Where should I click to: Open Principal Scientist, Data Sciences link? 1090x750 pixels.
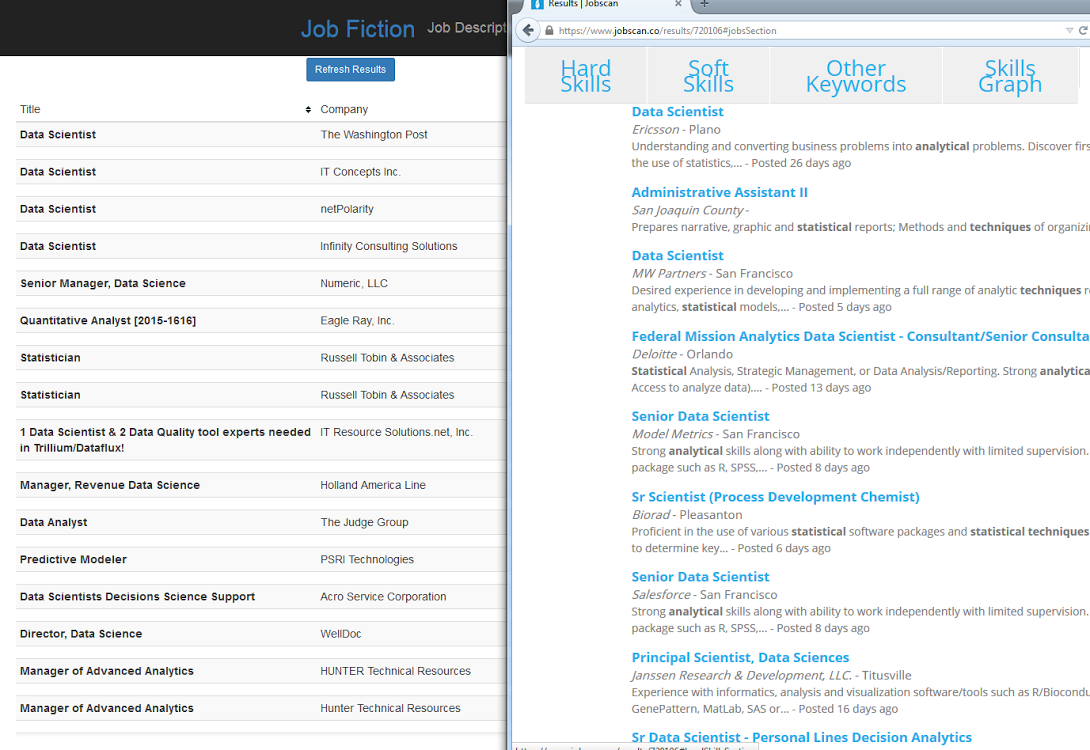coord(740,658)
